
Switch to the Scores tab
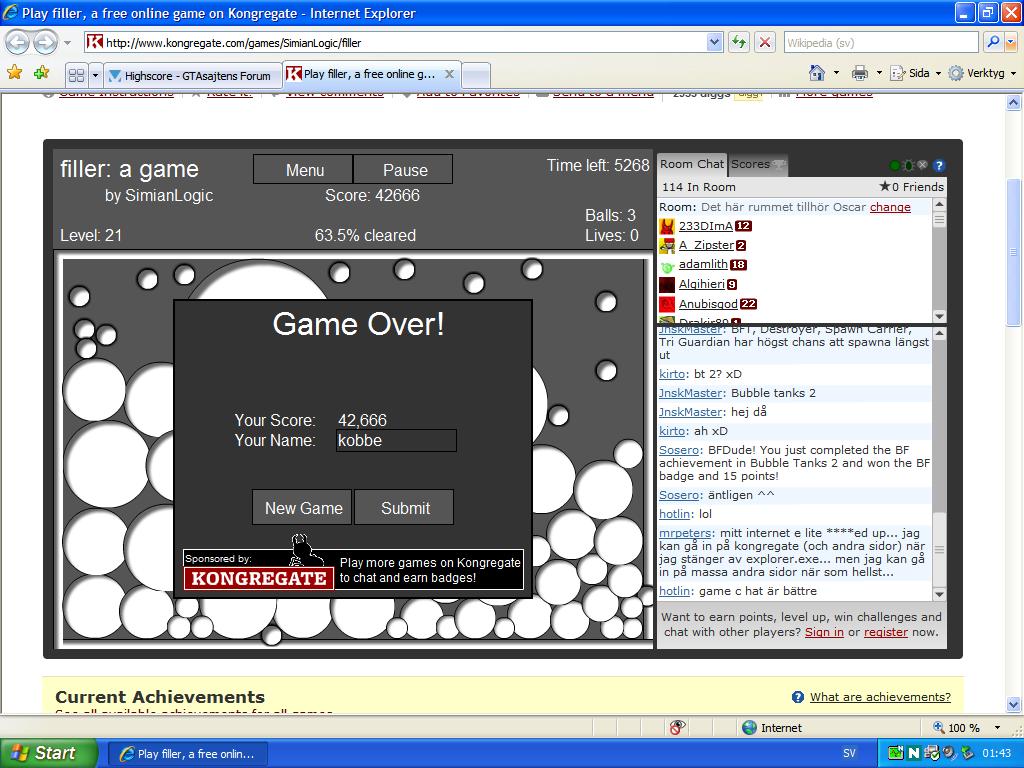[x=751, y=164]
